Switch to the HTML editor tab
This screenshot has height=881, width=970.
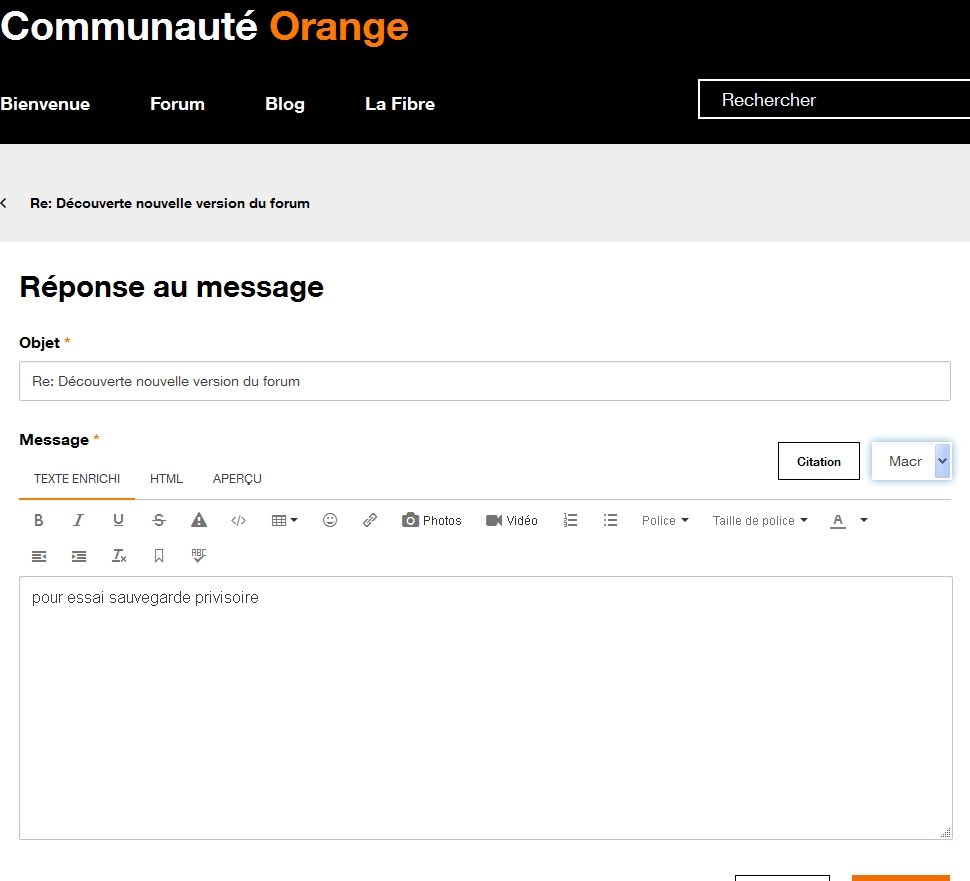click(x=166, y=479)
